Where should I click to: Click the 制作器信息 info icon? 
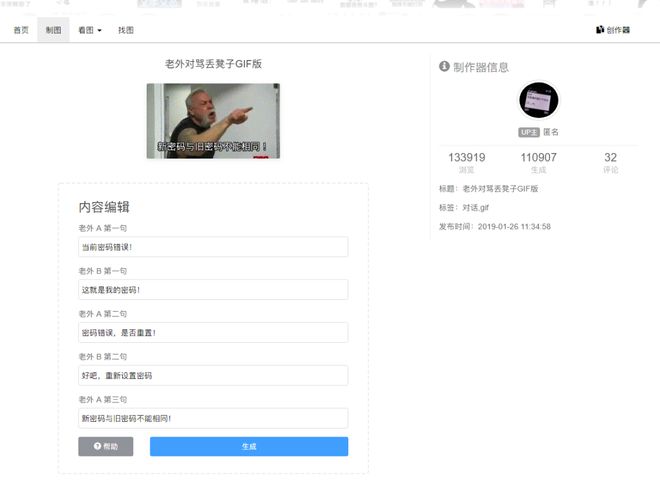click(x=444, y=67)
